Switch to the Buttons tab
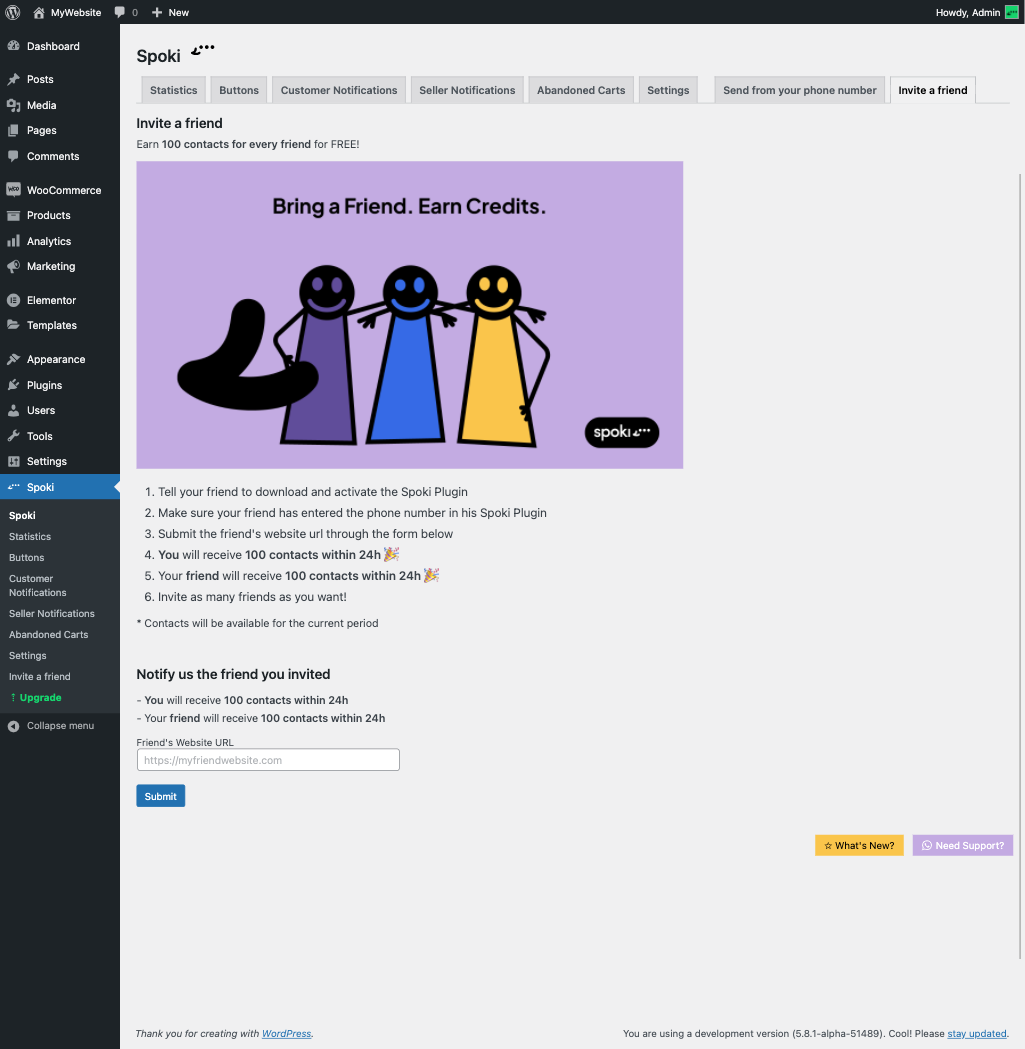The height and width of the screenshot is (1049, 1025). click(x=239, y=90)
